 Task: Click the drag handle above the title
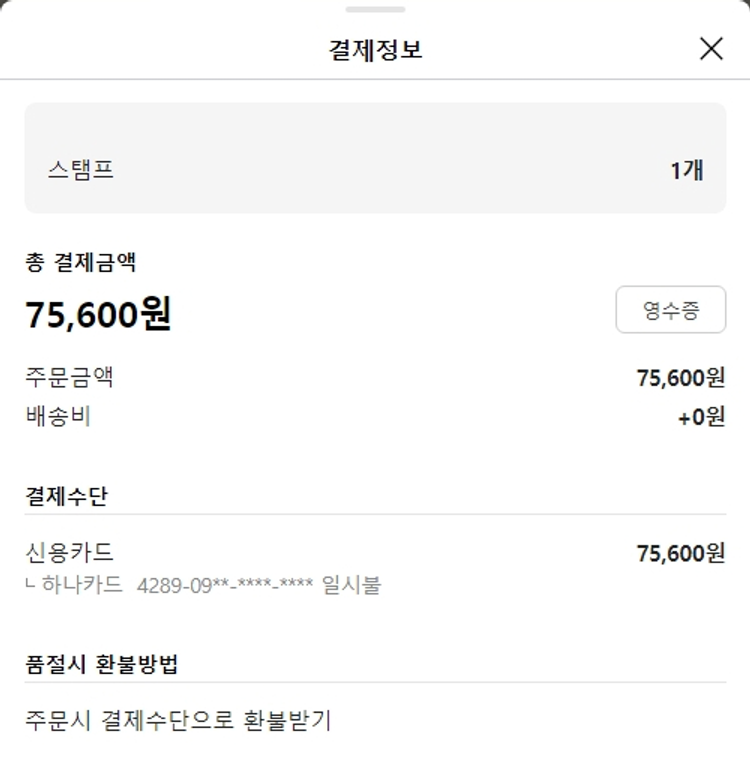point(375,9)
